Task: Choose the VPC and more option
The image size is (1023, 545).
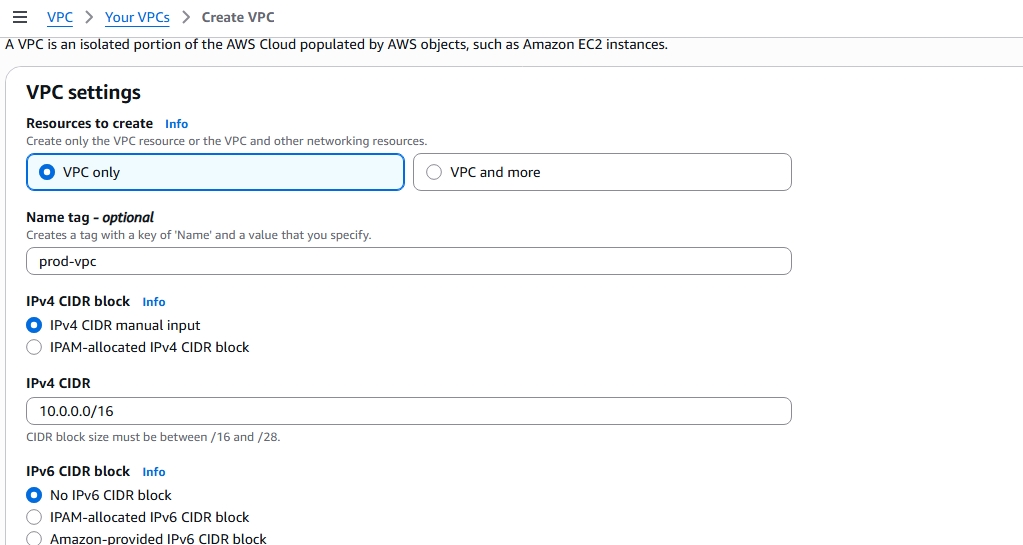Action: 434,172
